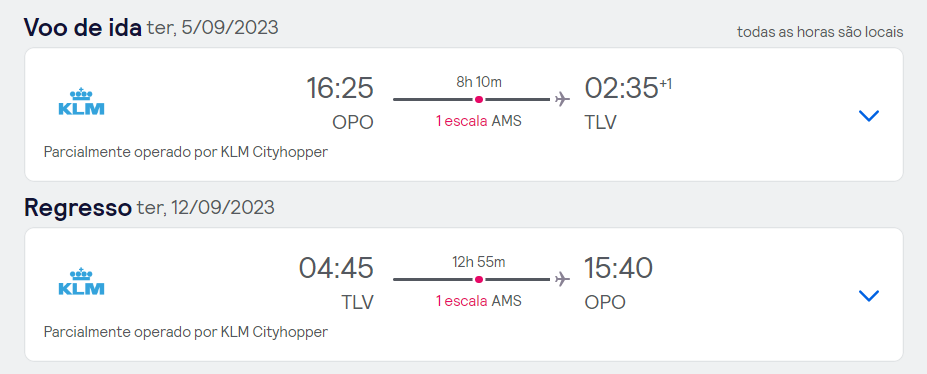Click the 8h 10m duration text

coord(479,82)
